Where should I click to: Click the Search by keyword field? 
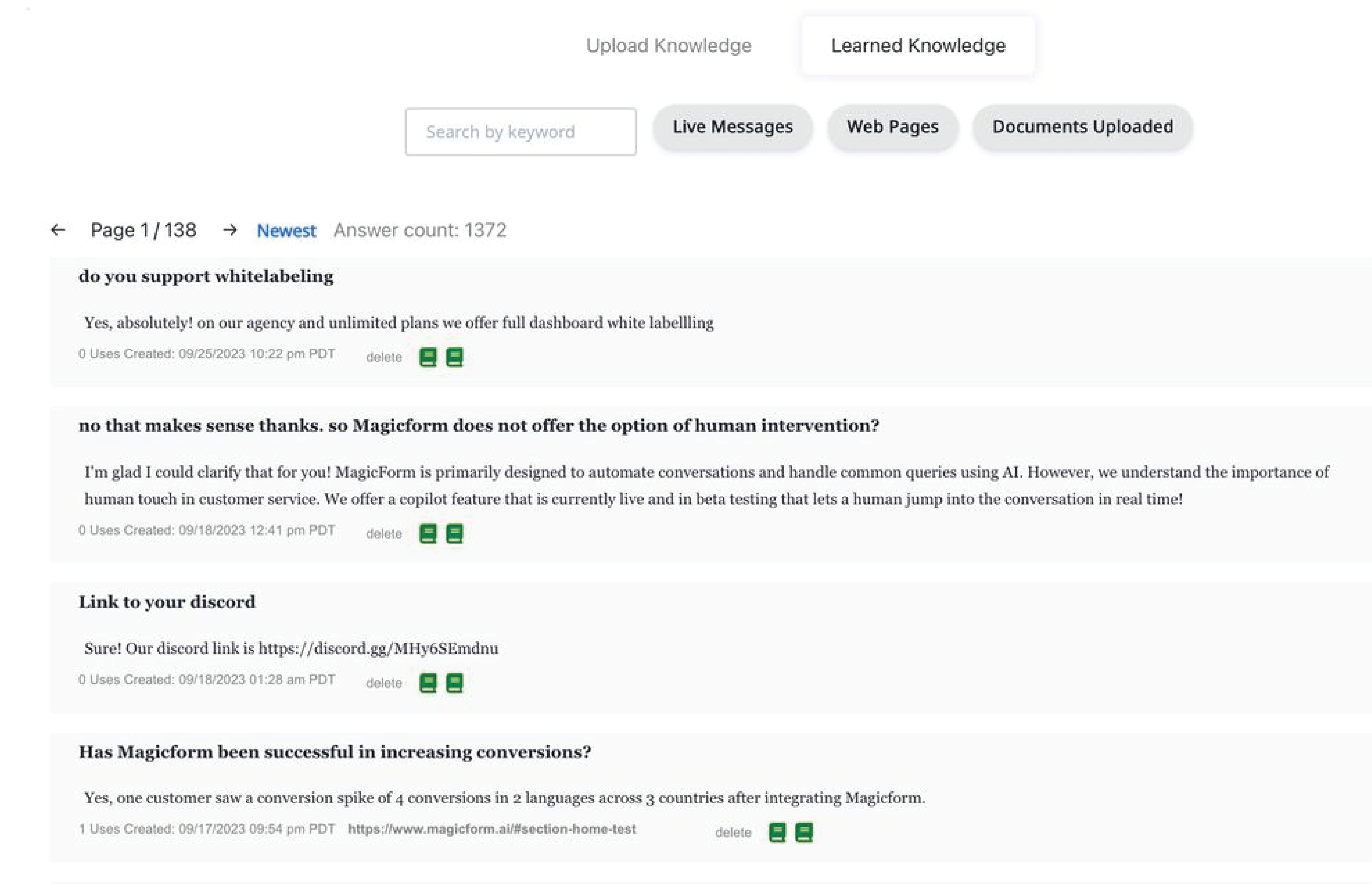[x=520, y=132]
